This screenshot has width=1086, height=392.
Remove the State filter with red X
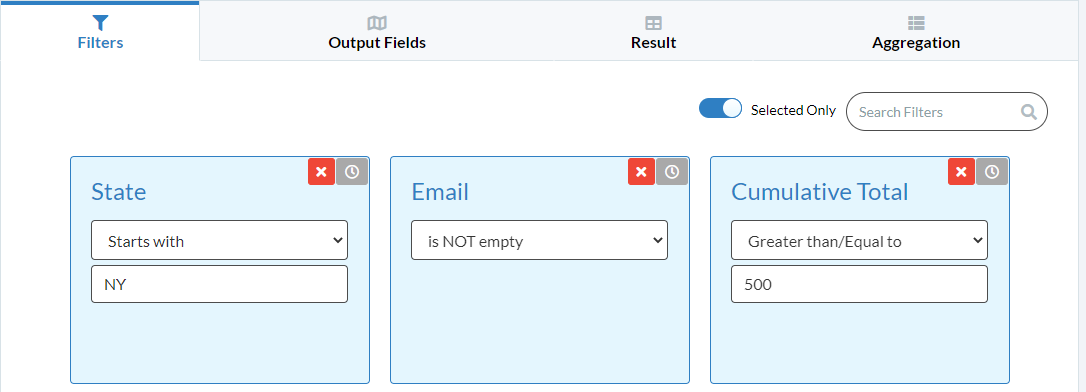pyautogui.click(x=321, y=172)
